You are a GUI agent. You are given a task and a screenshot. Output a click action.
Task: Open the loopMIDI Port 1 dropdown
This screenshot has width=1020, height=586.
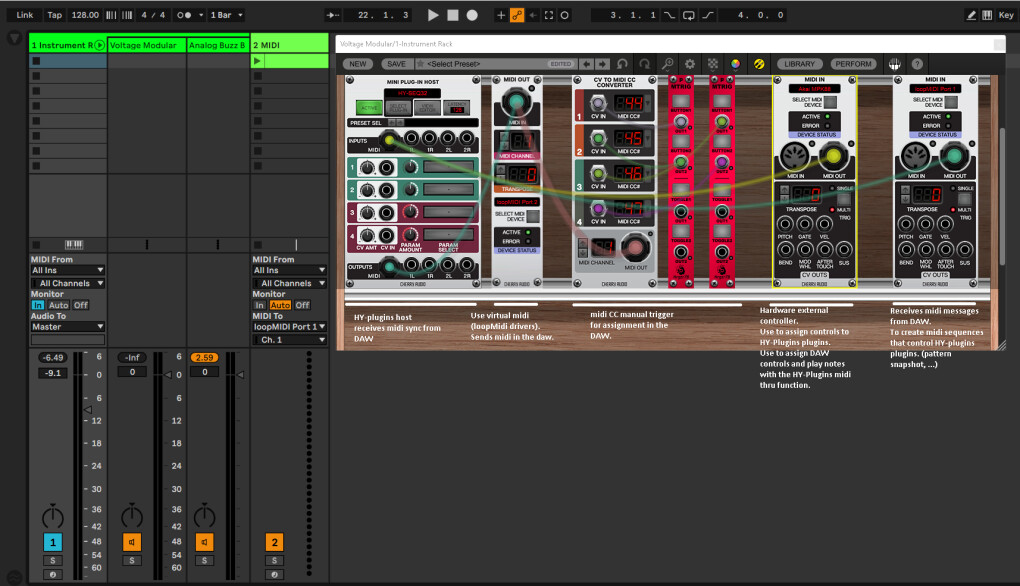click(290, 326)
